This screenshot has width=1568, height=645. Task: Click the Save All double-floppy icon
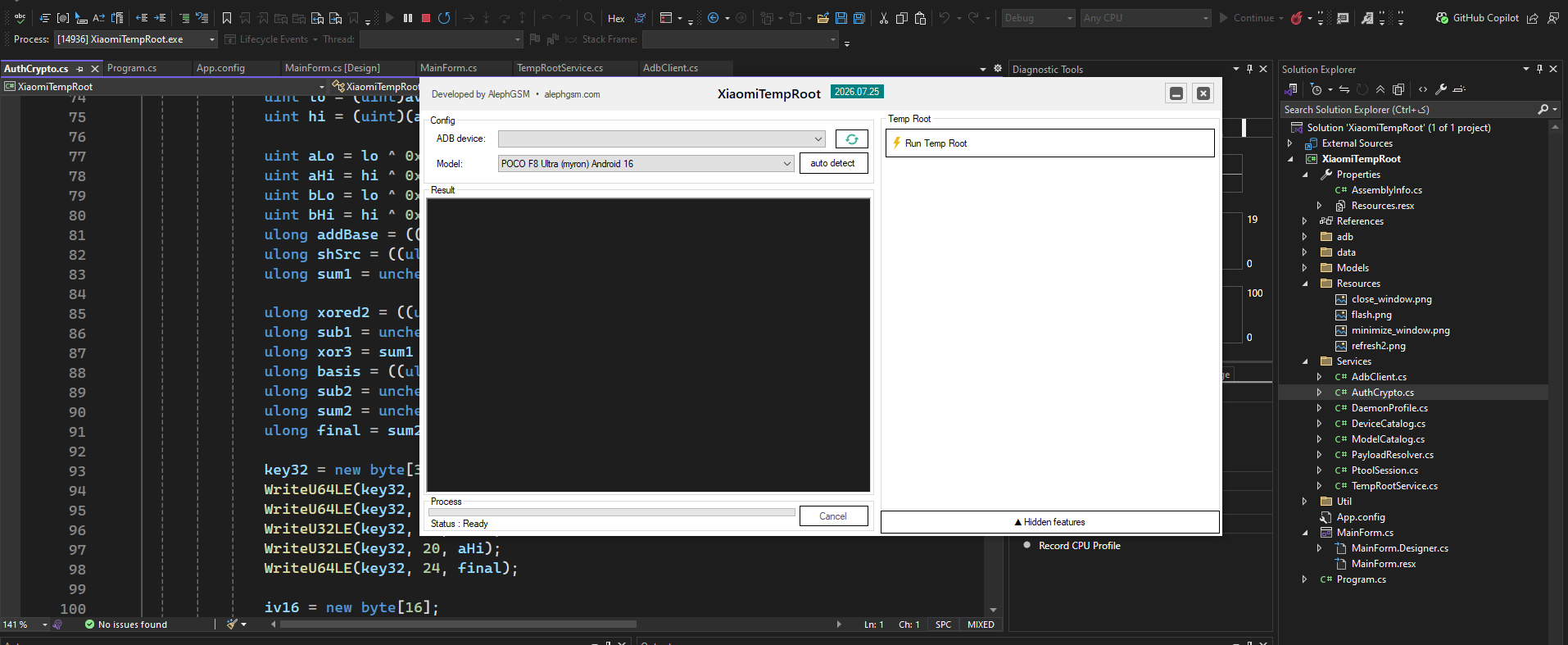(x=859, y=18)
